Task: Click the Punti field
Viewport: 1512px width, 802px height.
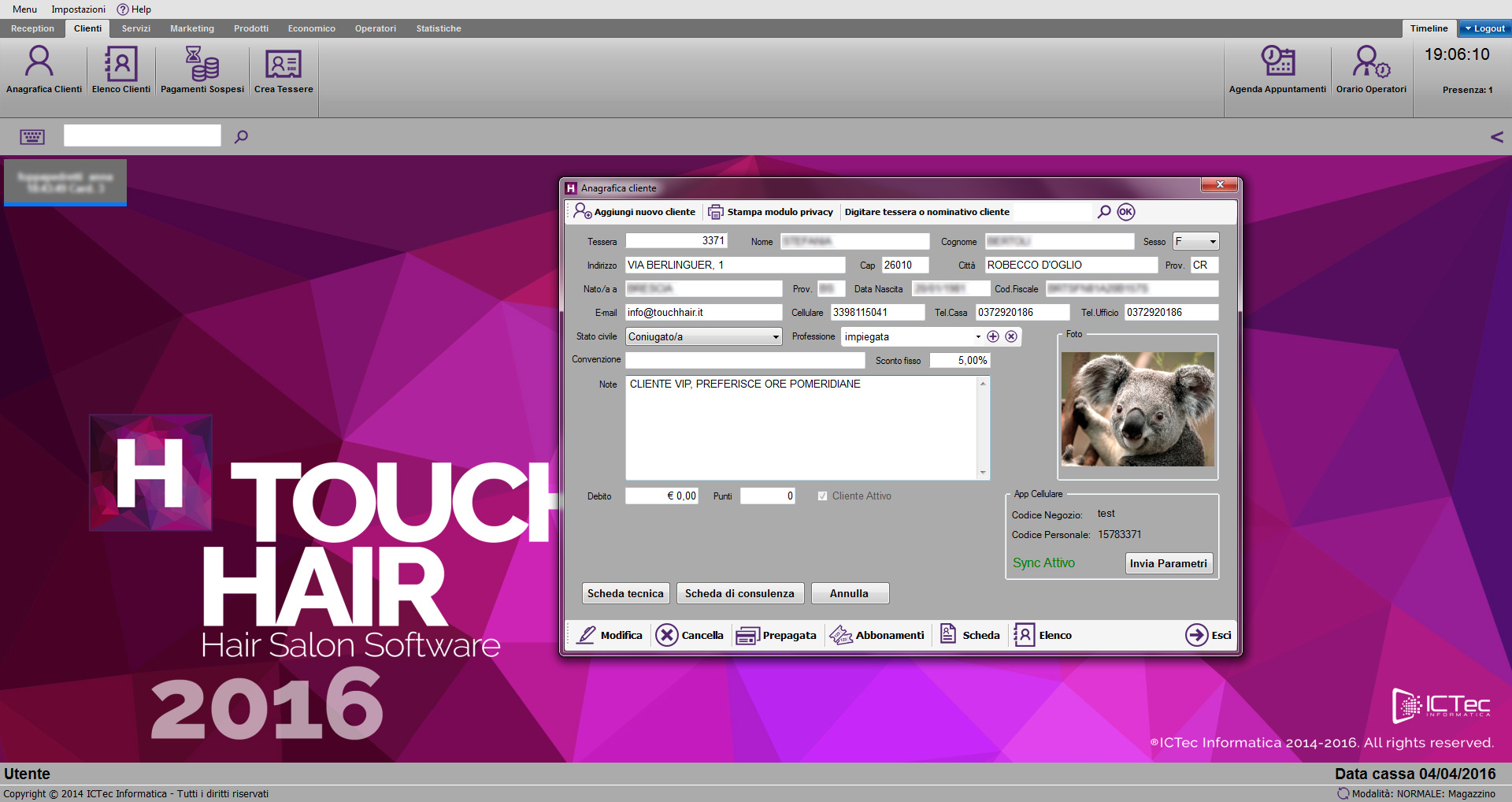Action: coord(767,496)
